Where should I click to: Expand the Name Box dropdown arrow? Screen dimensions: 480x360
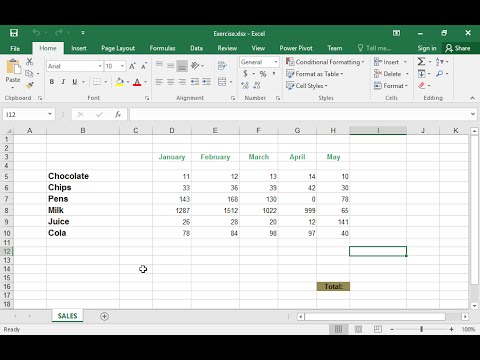pos(50,114)
